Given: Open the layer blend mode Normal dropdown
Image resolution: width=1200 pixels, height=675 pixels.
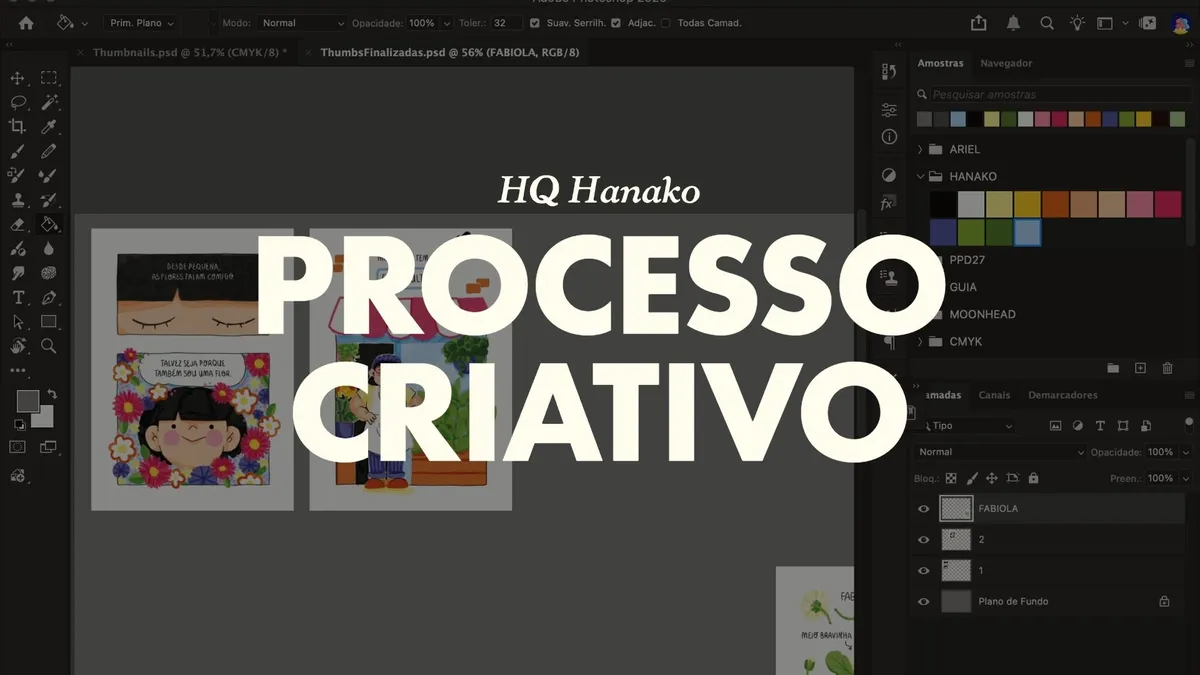Looking at the screenshot, I should click(x=1000, y=452).
